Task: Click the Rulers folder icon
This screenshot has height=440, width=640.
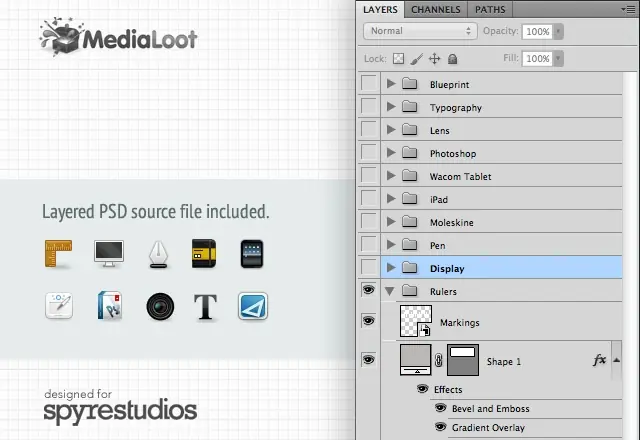Action: pos(409,291)
